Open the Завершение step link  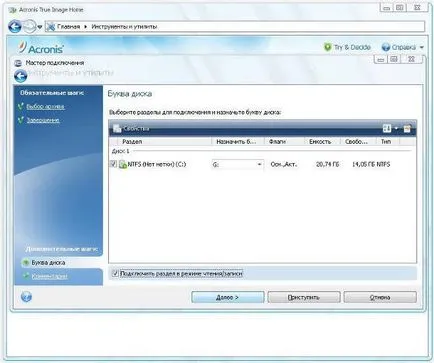tap(43, 120)
